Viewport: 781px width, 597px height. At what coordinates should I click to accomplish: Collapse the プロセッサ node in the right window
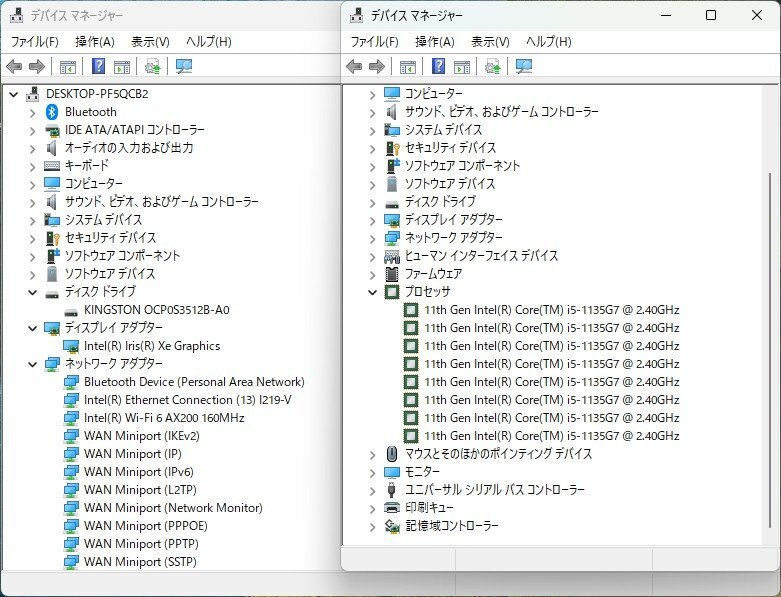[372, 292]
